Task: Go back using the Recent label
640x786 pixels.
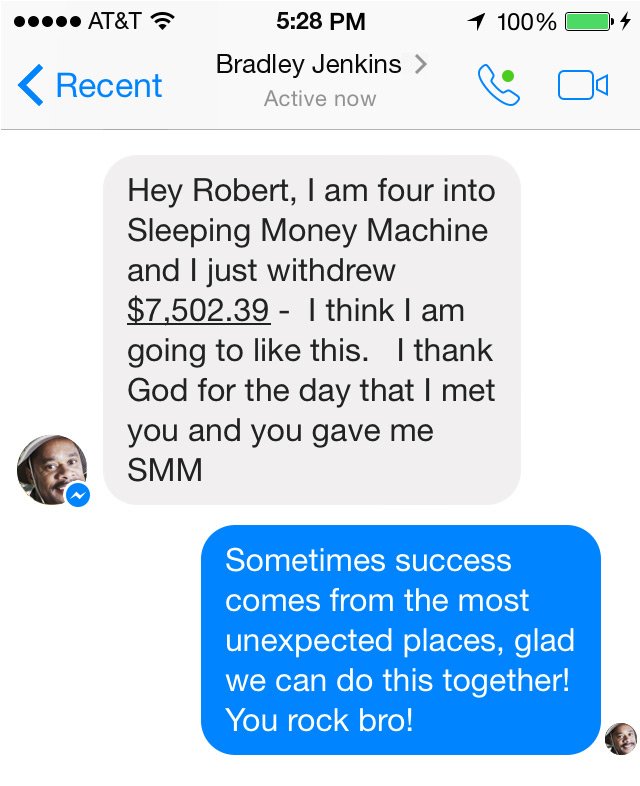Action: coord(108,86)
